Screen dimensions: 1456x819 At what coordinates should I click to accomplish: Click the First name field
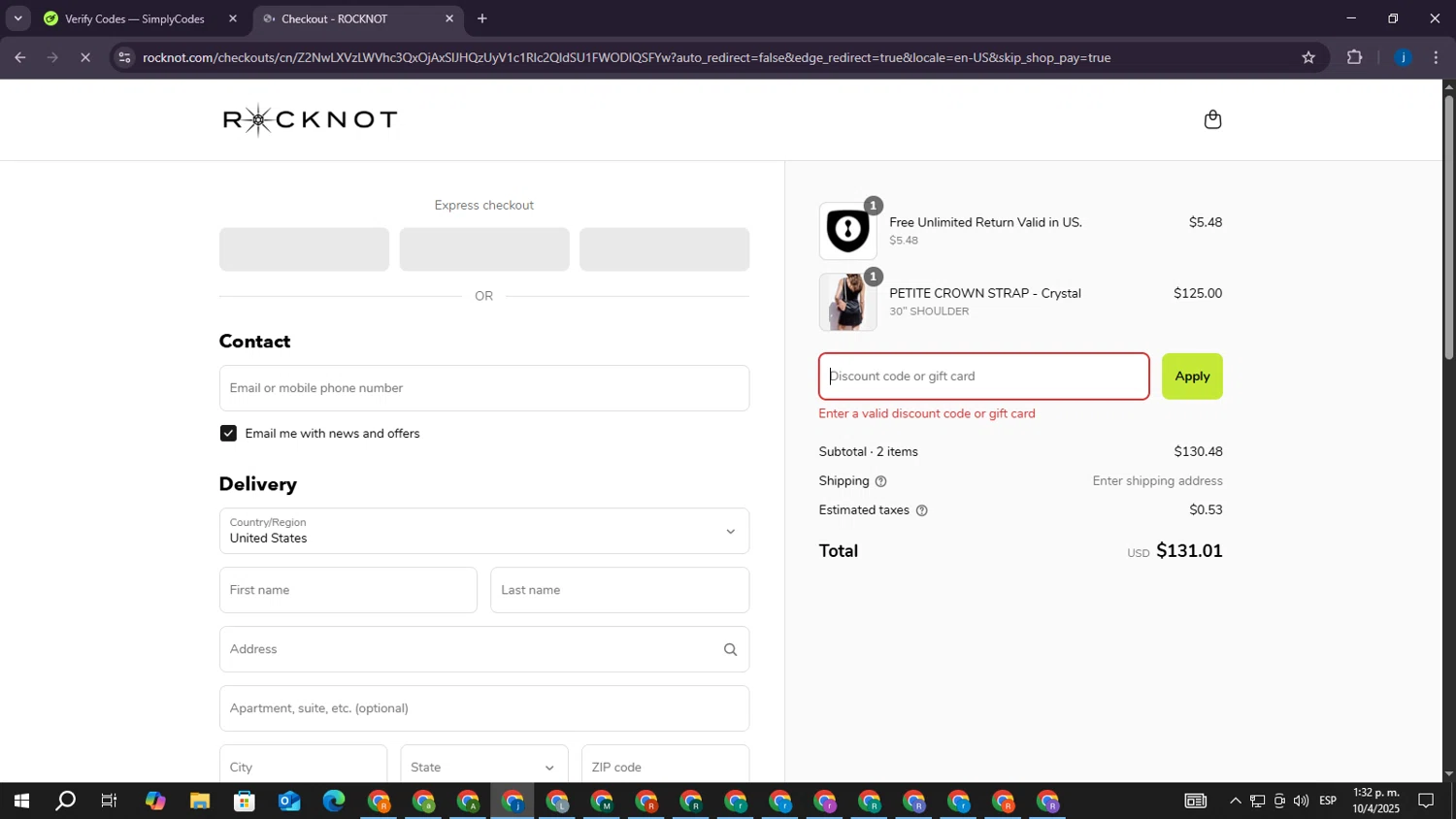[348, 590]
